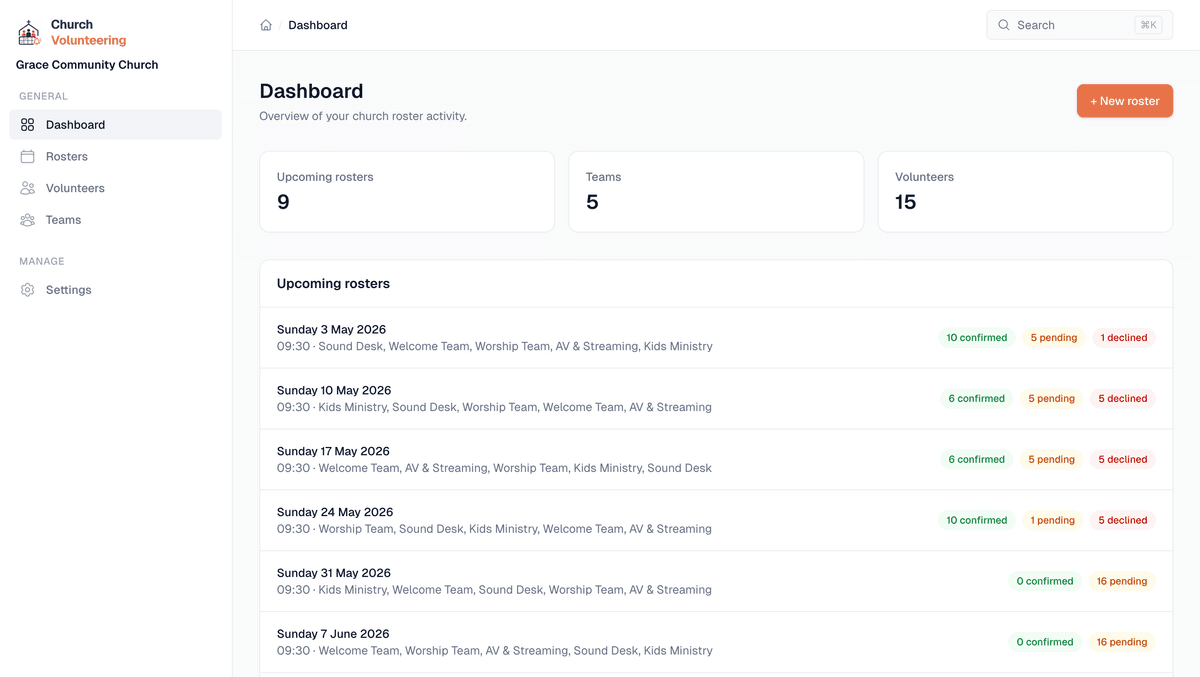The width and height of the screenshot is (1200, 677).
Task: Click 5 pending badge on 3 May row
Action: 1054,338
